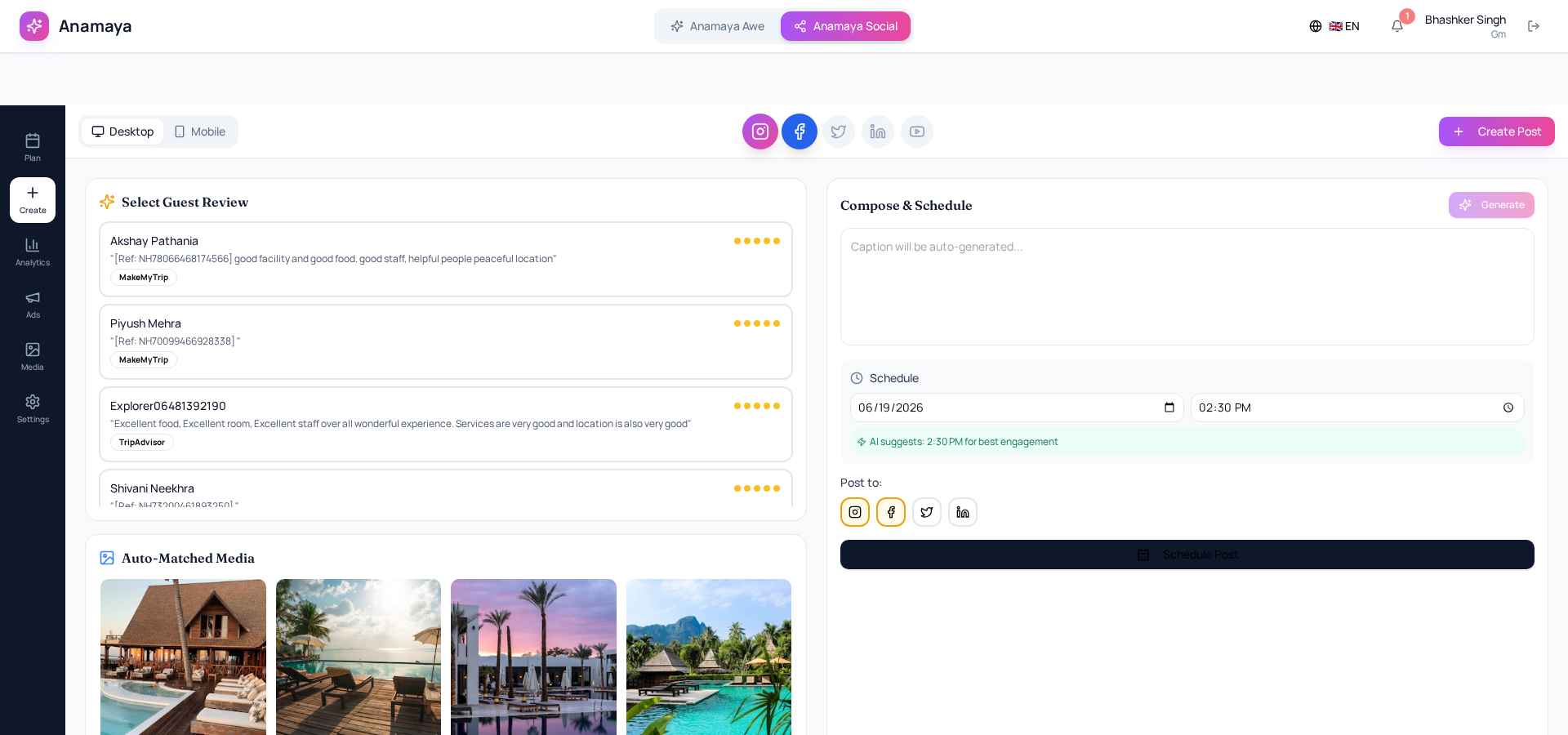Click the AI suggested time hint
Image resolution: width=1568 pixels, height=735 pixels.
point(1187,442)
